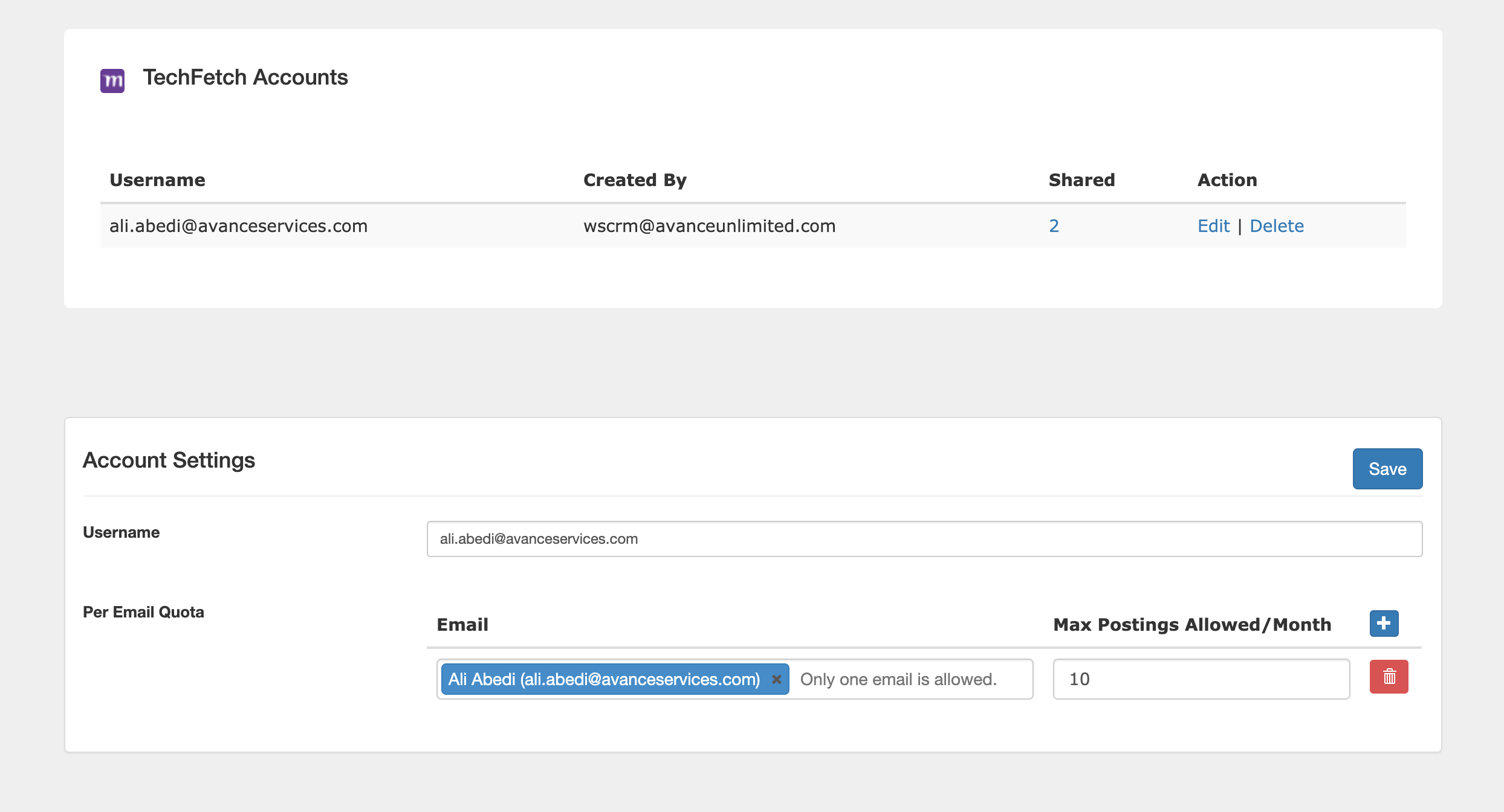Click the Action column header
1504x812 pixels.
click(x=1227, y=180)
